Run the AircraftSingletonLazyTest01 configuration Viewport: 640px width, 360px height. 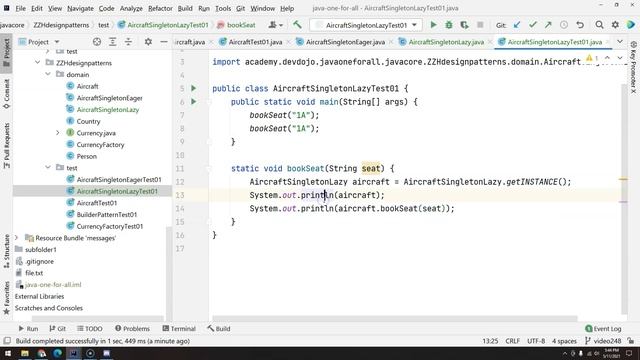[x=433, y=25]
